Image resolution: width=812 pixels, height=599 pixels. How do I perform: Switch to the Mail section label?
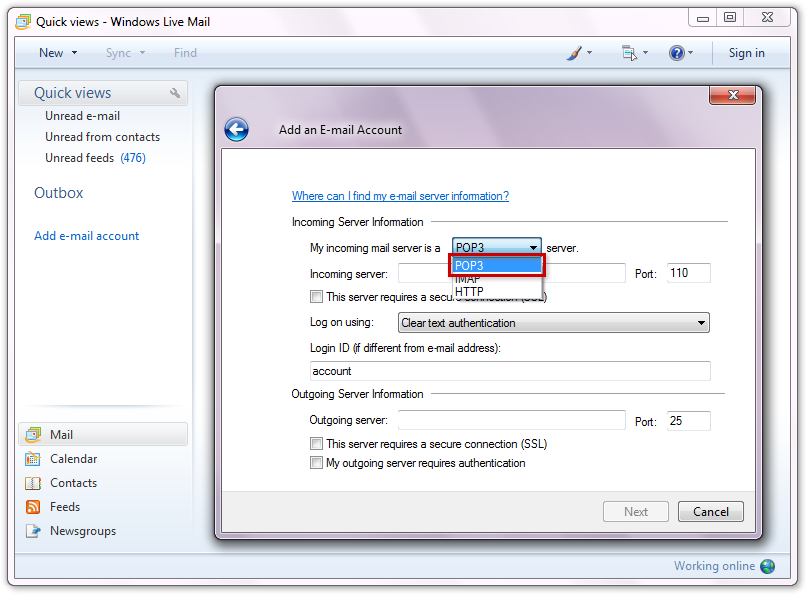[x=62, y=435]
